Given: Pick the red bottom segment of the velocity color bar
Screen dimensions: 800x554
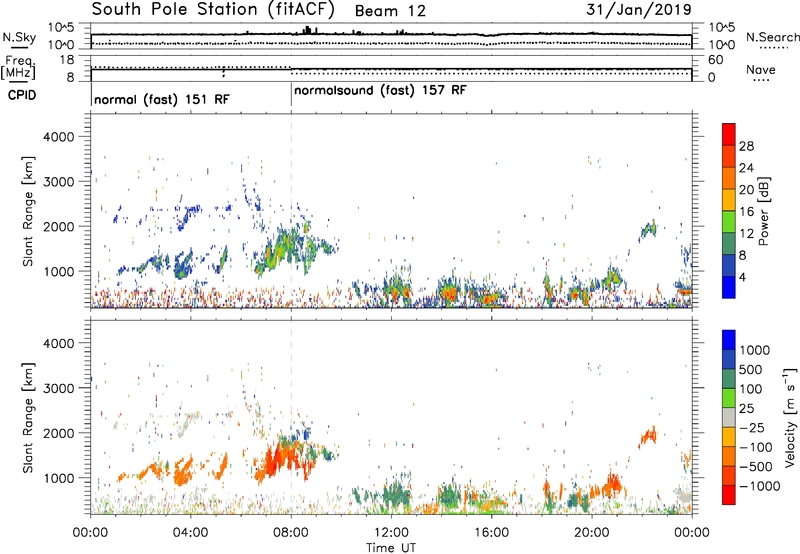Looking at the screenshot, I should [x=729, y=495].
